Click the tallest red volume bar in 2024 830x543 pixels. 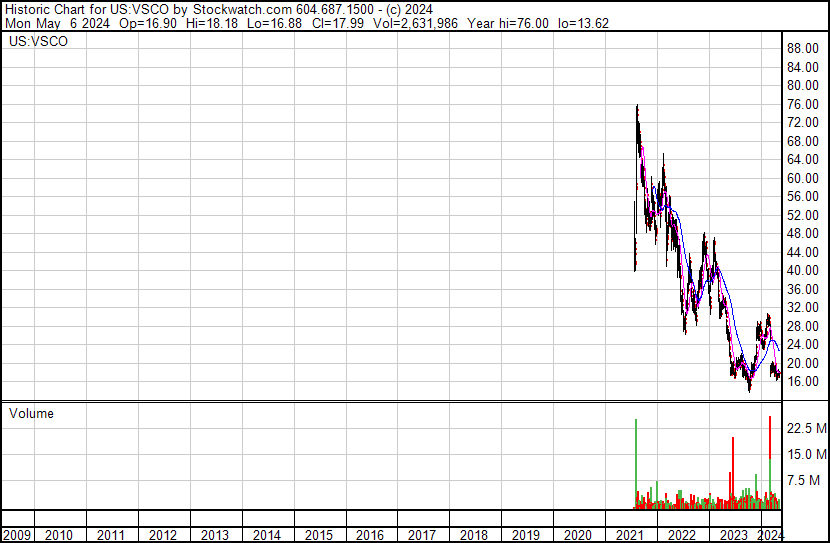[770, 437]
